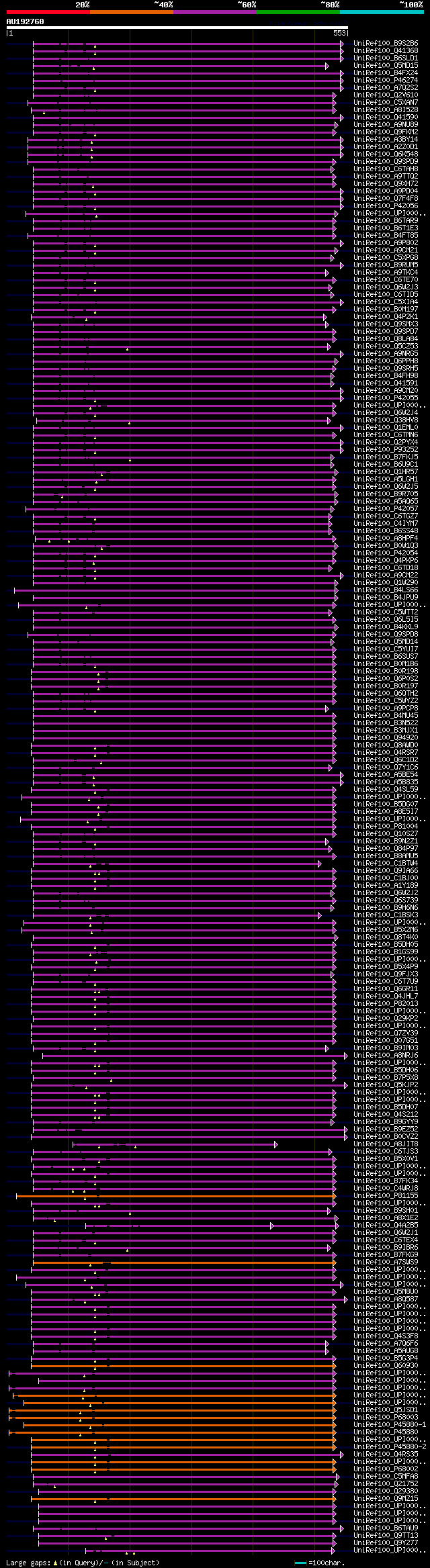The height and width of the screenshot is (1568, 430).
Task: Open the UniRef100_Q7F4F8 hit
Action: pos(386,199)
